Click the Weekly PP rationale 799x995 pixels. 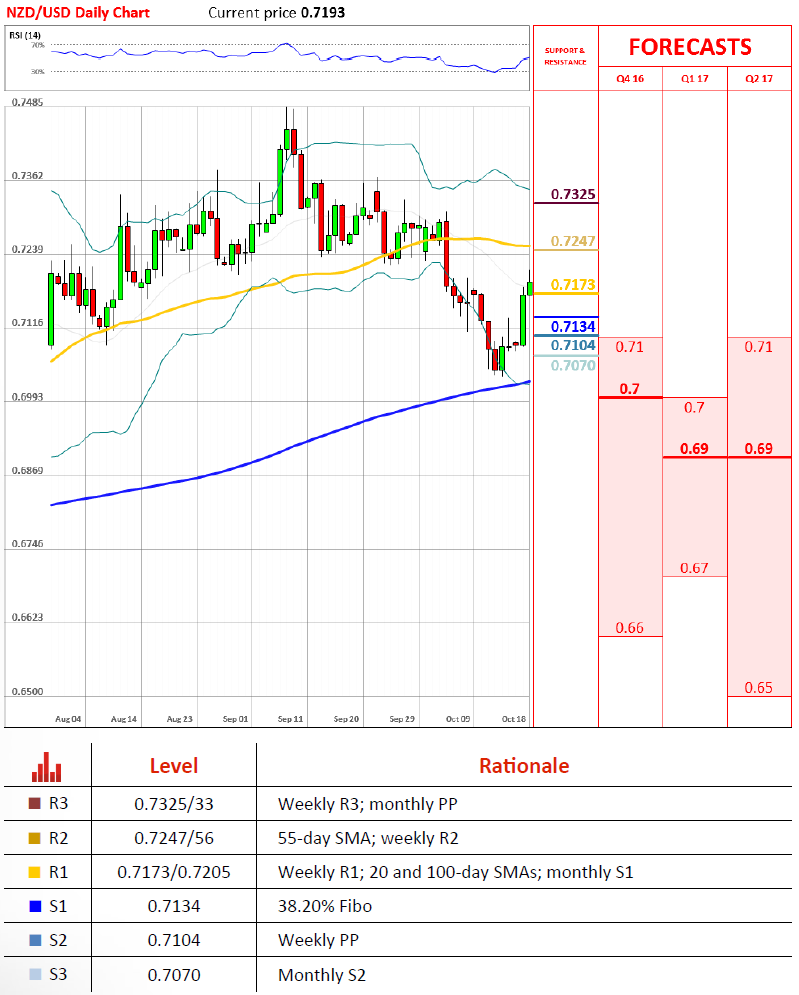click(319, 940)
